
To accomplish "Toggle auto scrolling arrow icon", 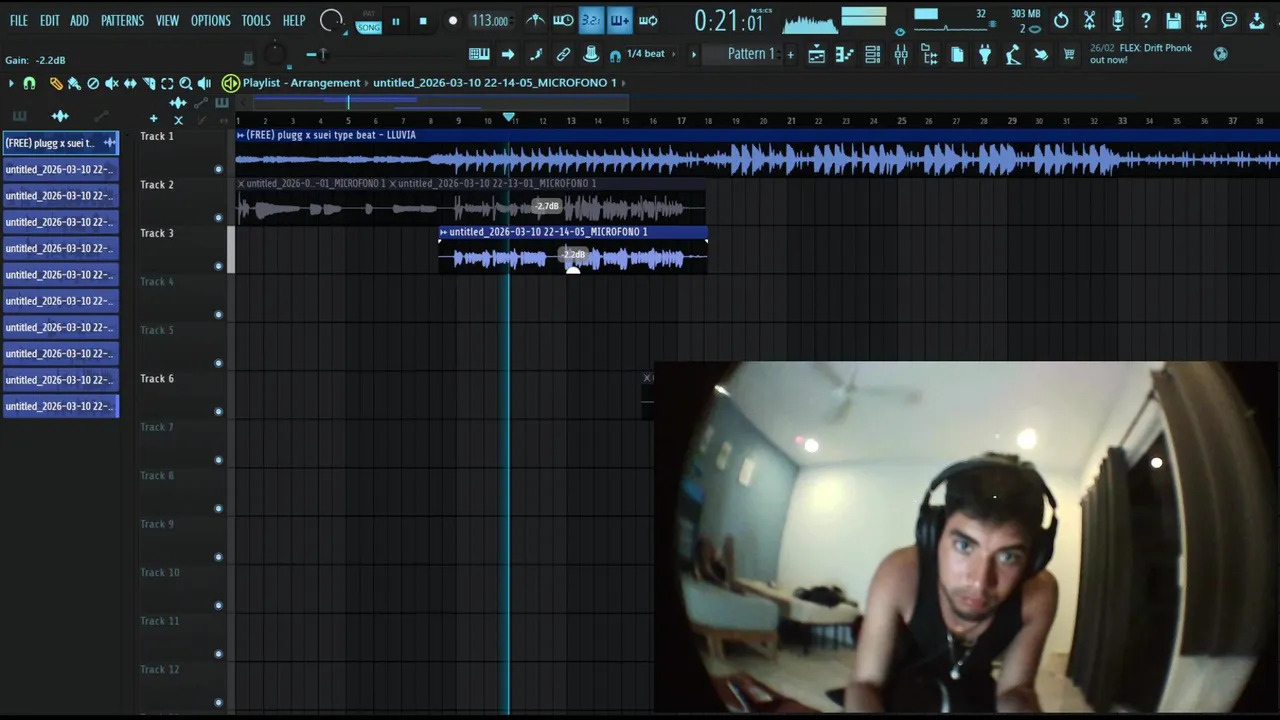I will [x=508, y=54].
